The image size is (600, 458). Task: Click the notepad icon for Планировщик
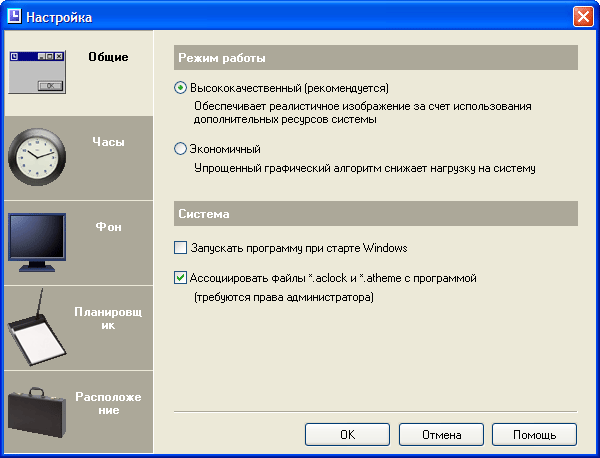coord(37,327)
